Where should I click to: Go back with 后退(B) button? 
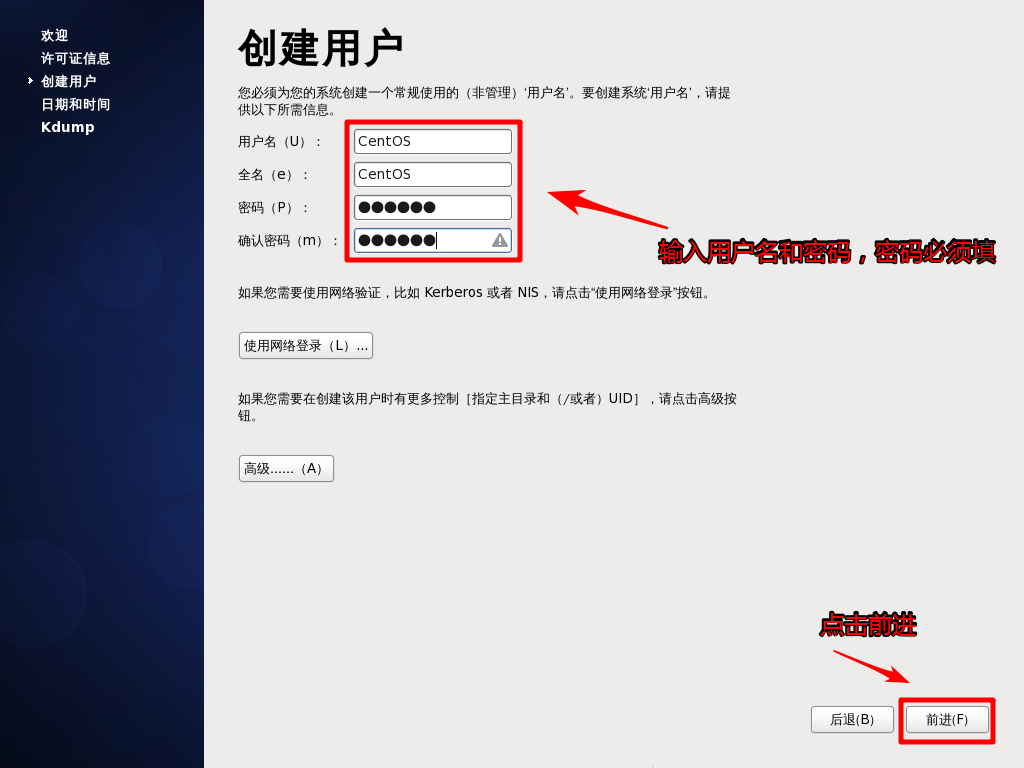(x=852, y=719)
